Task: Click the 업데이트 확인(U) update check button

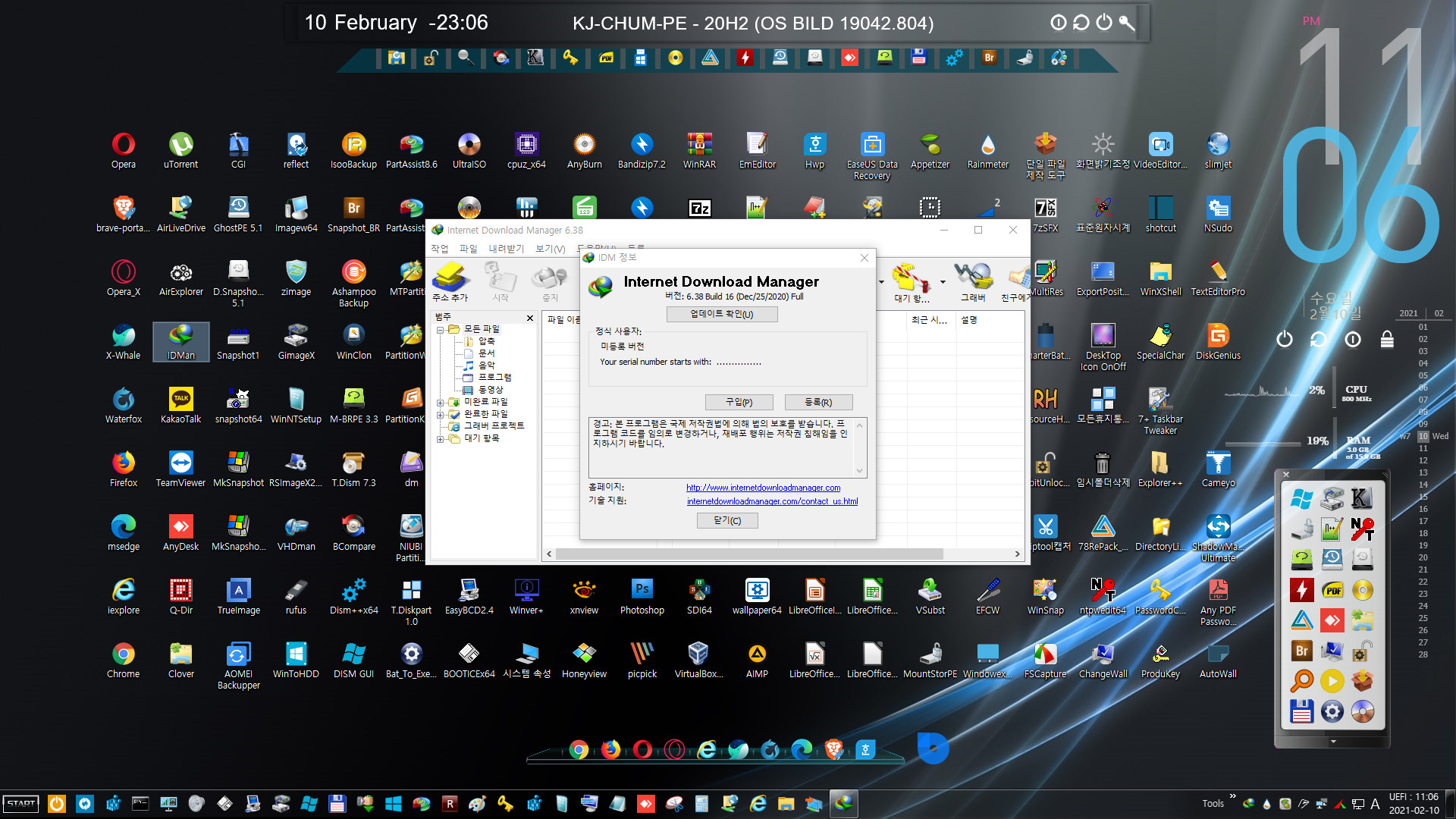Action: pos(722,314)
